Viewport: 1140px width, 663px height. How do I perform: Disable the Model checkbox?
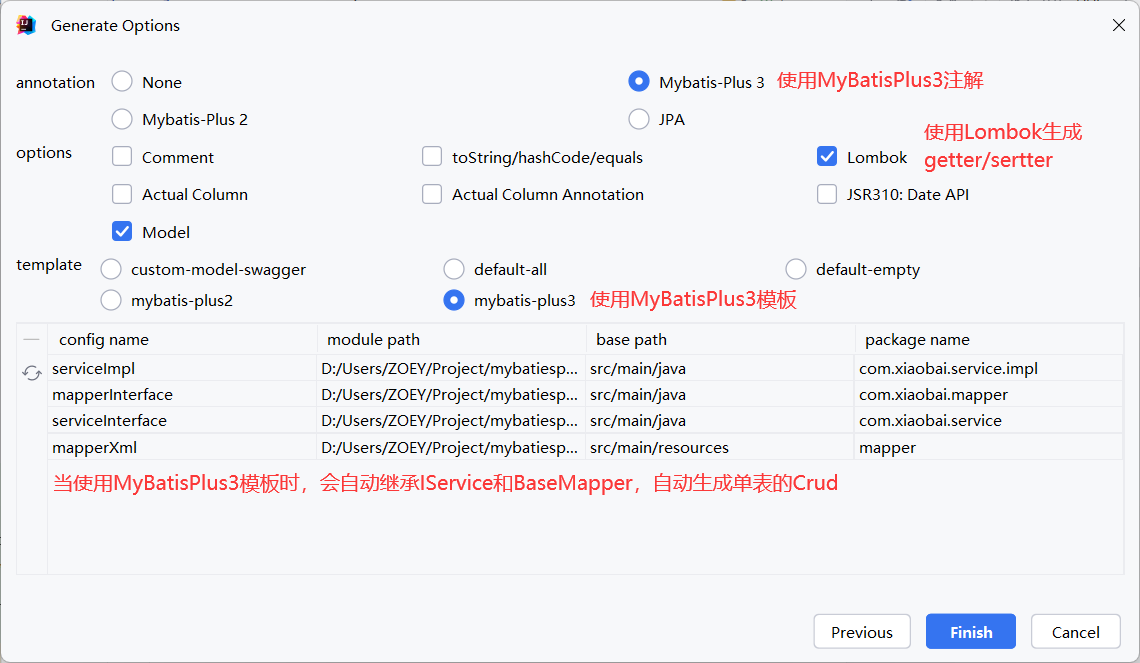(122, 231)
